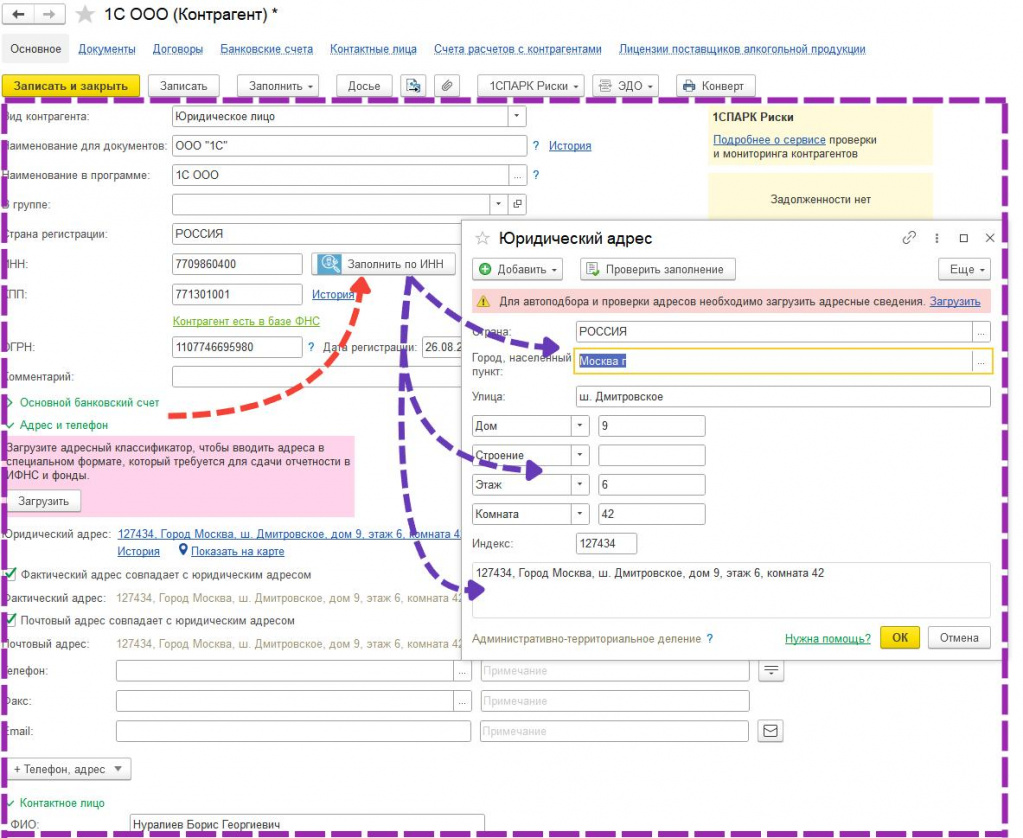This screenshot has width=1023, height=838.
Task: Star the Юридический адрес dialog
Action: pyautogui.click(x=482, y=238)
